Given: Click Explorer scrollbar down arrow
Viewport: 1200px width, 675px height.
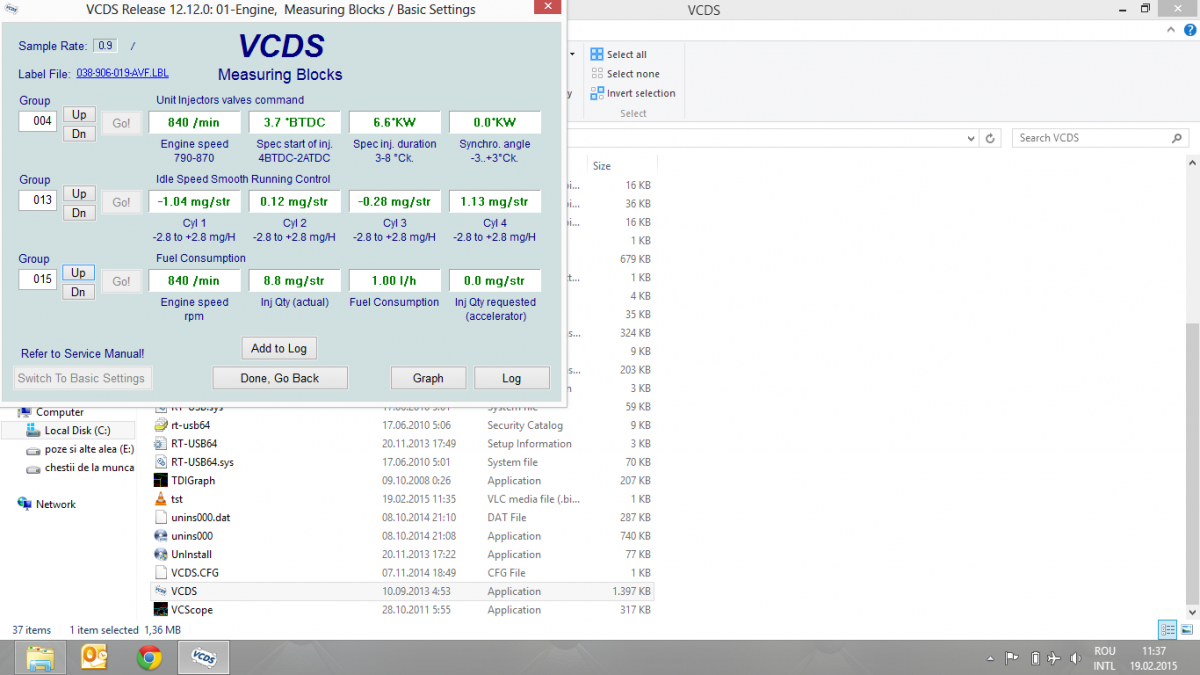Looking at the screenshot, I should tap(1193, 611).
